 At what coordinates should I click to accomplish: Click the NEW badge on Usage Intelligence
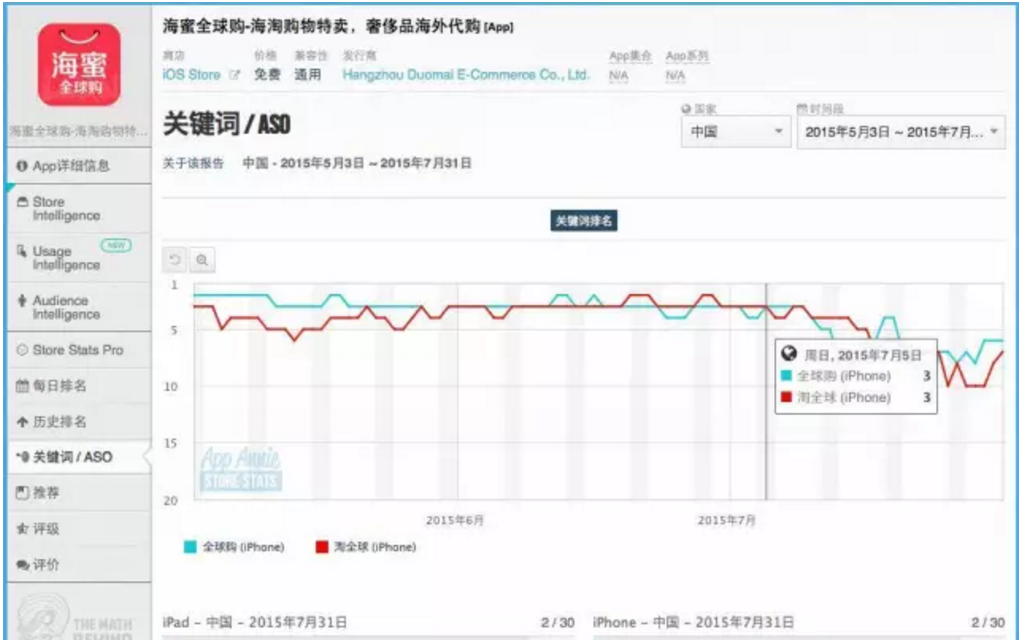[x=116, y=245]
